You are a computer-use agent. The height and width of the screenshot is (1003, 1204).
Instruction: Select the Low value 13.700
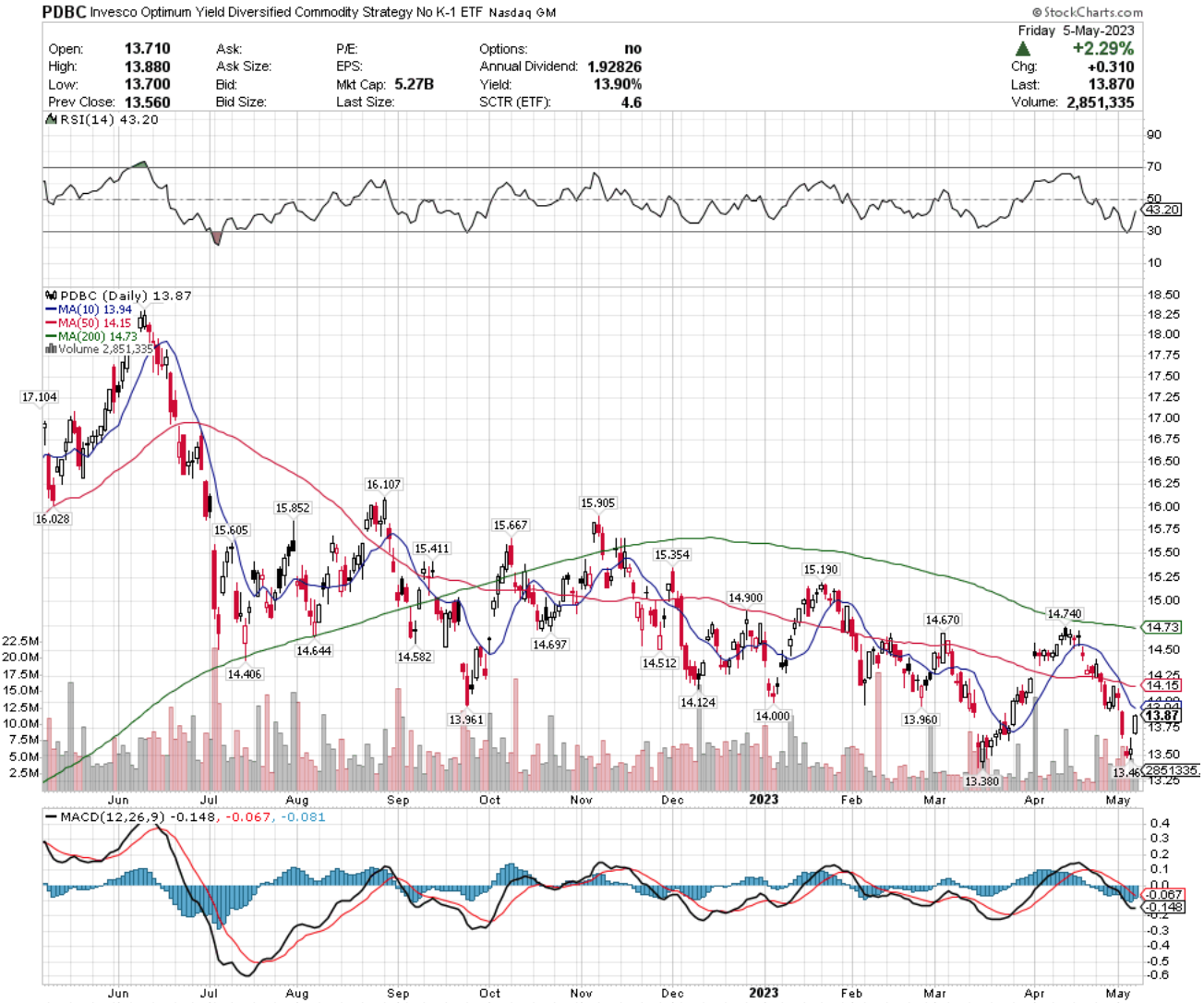click(148, 84)
